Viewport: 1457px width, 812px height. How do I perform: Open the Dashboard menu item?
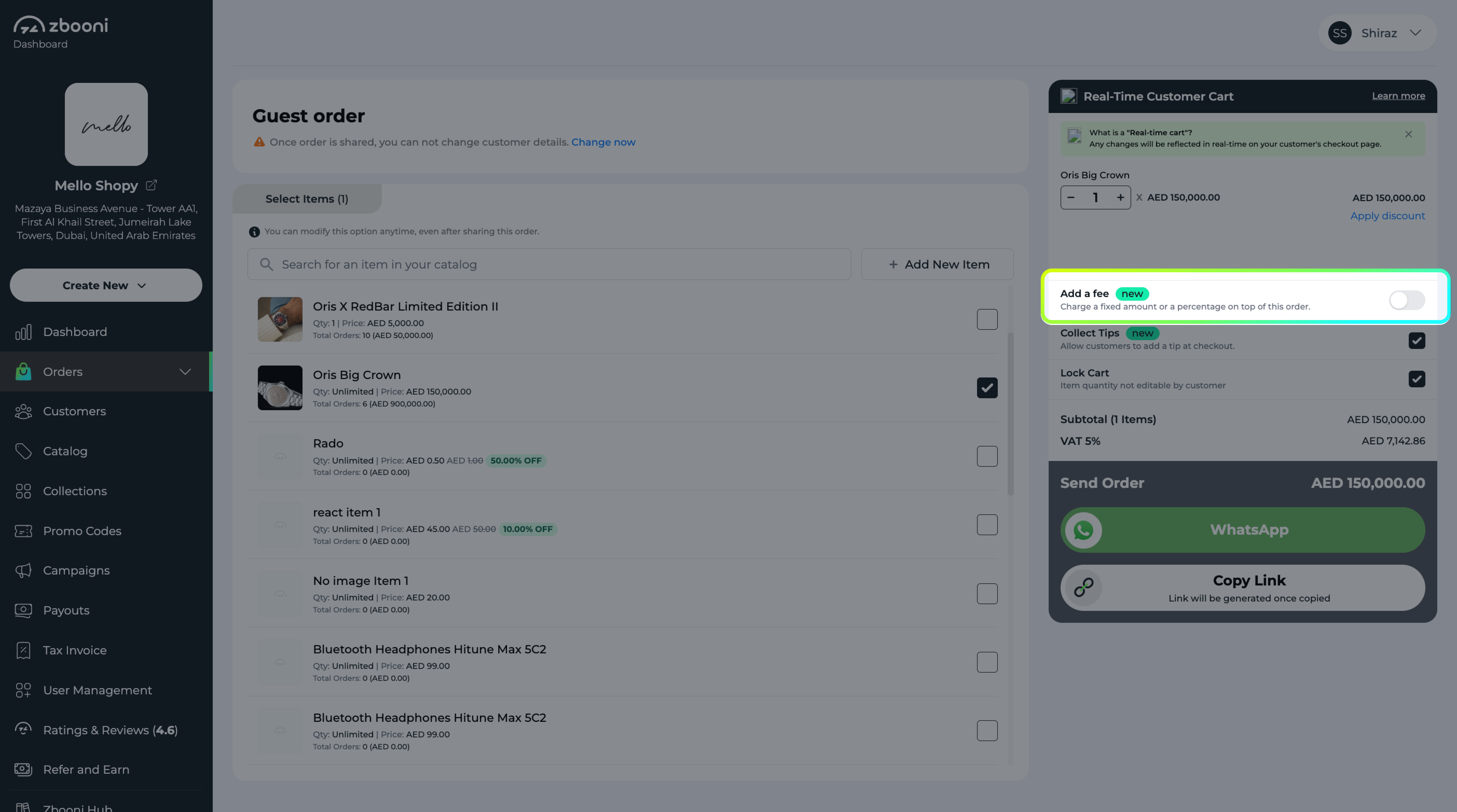pyautogui.click(x=106, y=332)
